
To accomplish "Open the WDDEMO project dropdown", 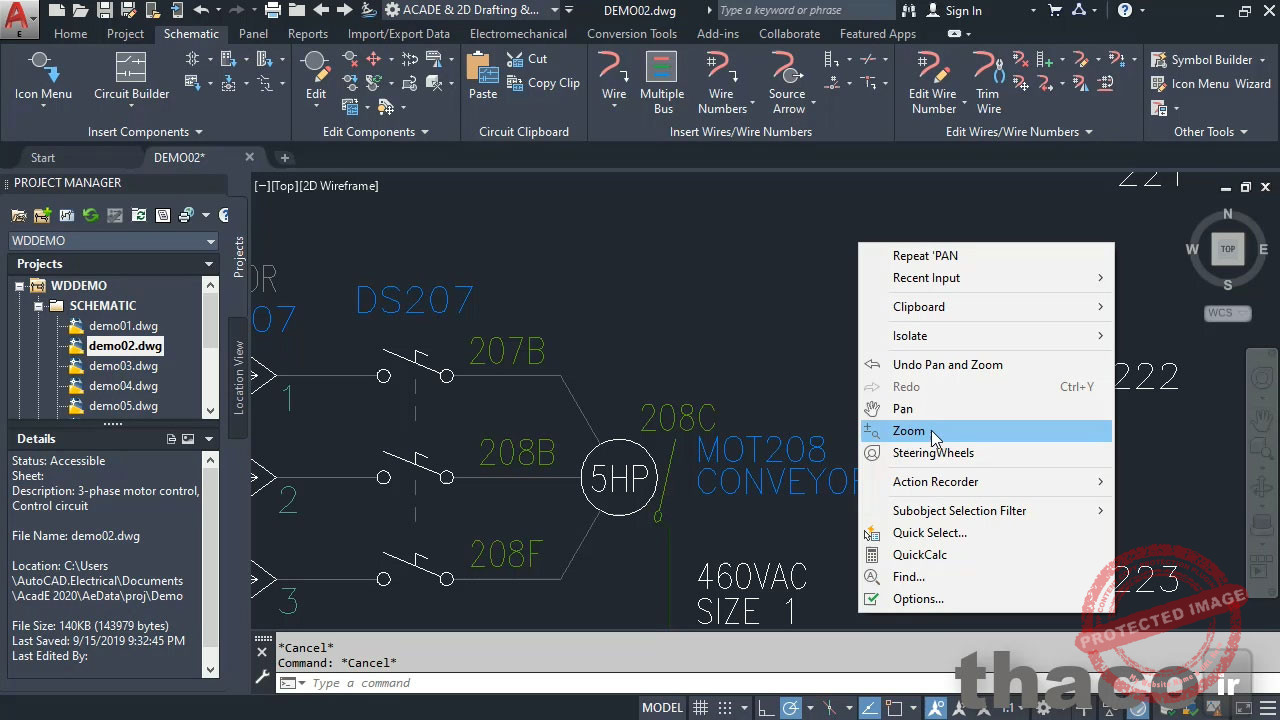I will (x=209, y=240).
